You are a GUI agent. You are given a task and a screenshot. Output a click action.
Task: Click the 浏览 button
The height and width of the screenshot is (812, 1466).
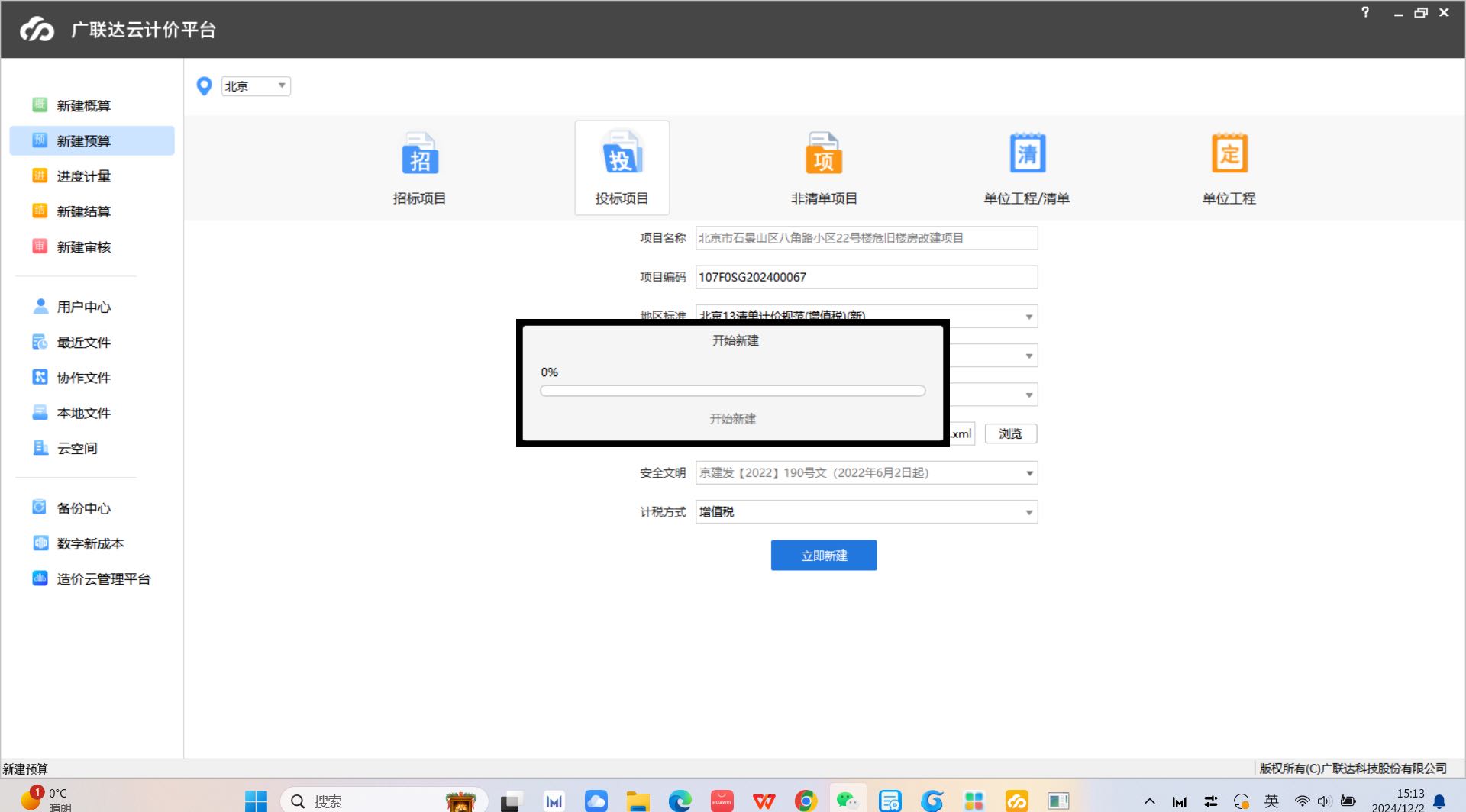point(1010,433)
